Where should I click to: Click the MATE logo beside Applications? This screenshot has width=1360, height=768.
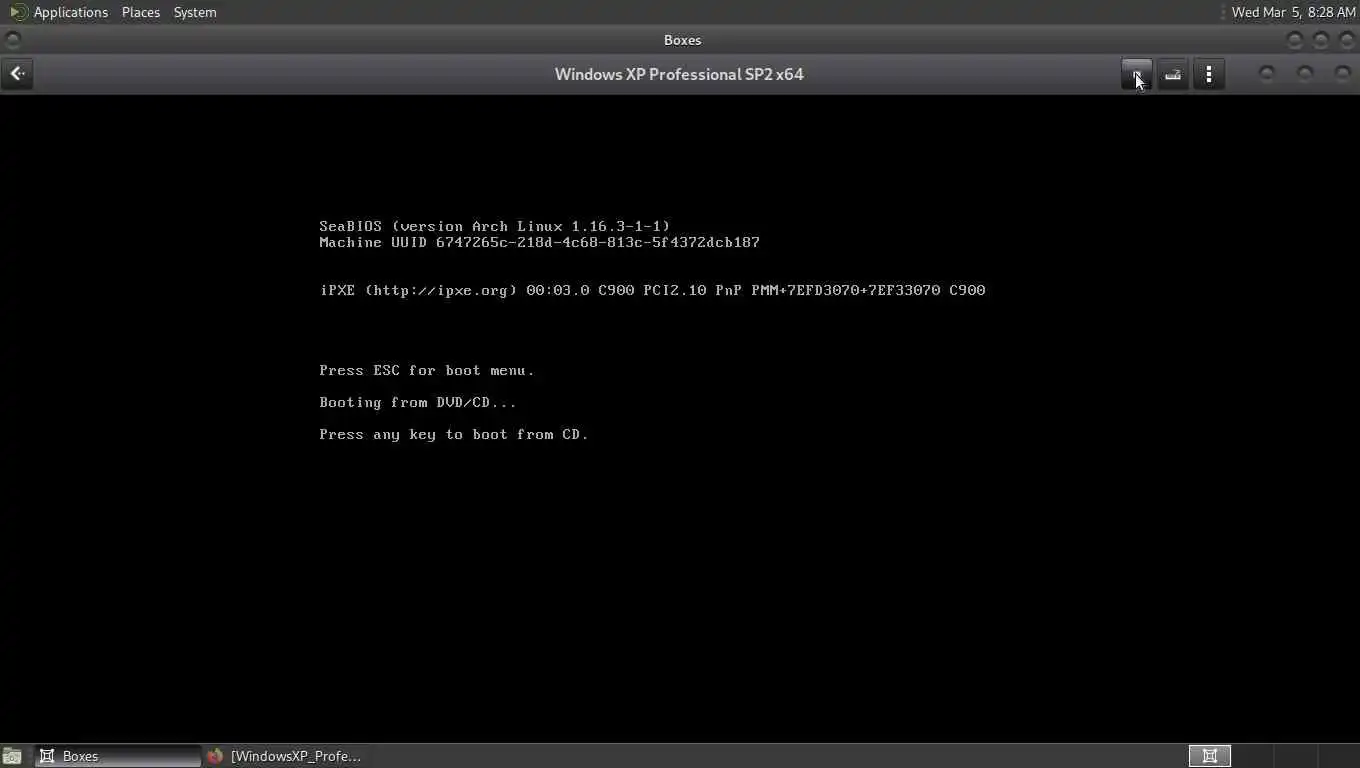click(18, 12)
